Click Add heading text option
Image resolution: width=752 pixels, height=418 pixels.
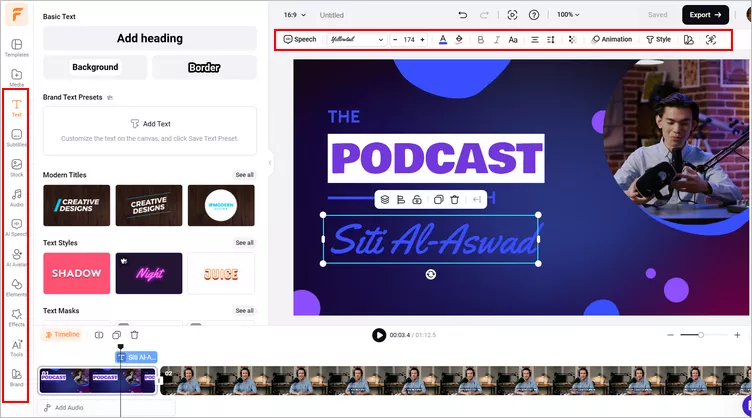tap(150, 38)
